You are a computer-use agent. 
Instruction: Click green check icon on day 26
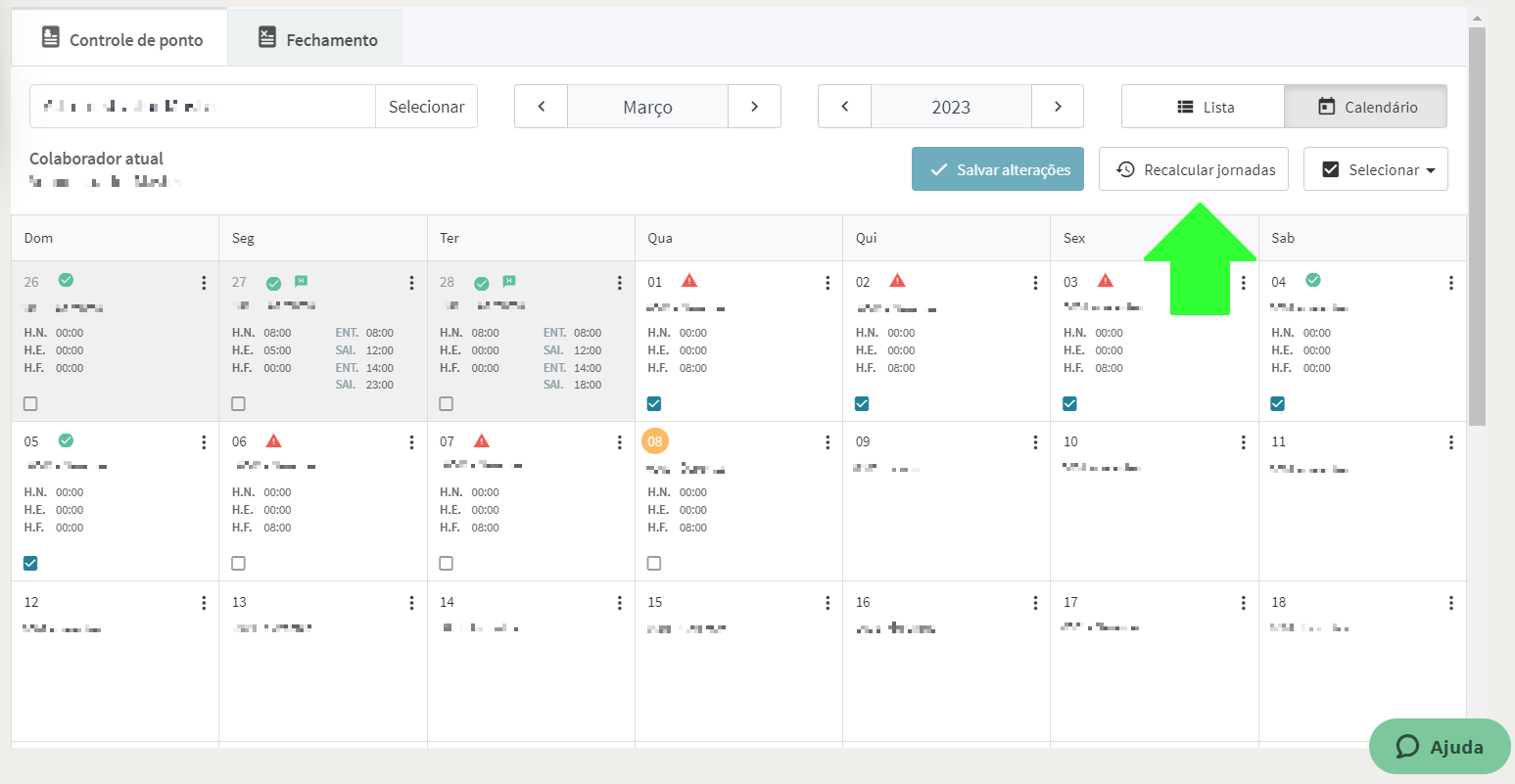click(66, 280)
